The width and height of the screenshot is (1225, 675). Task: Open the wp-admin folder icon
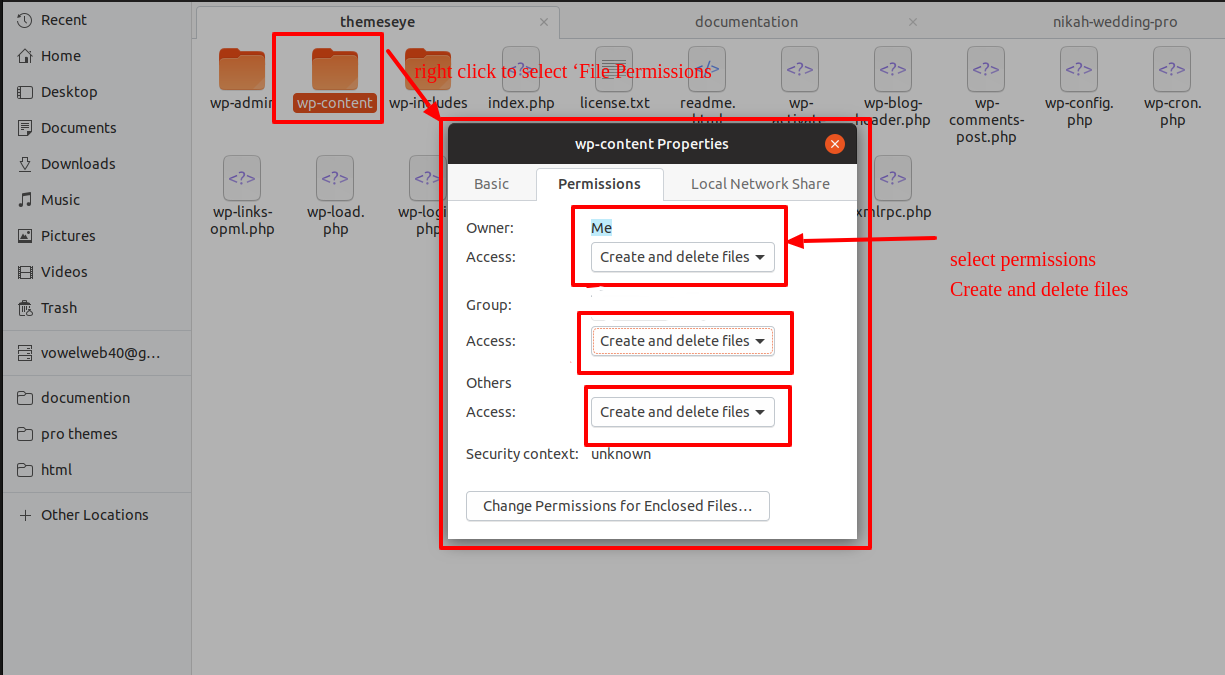(x=241, y=70)
